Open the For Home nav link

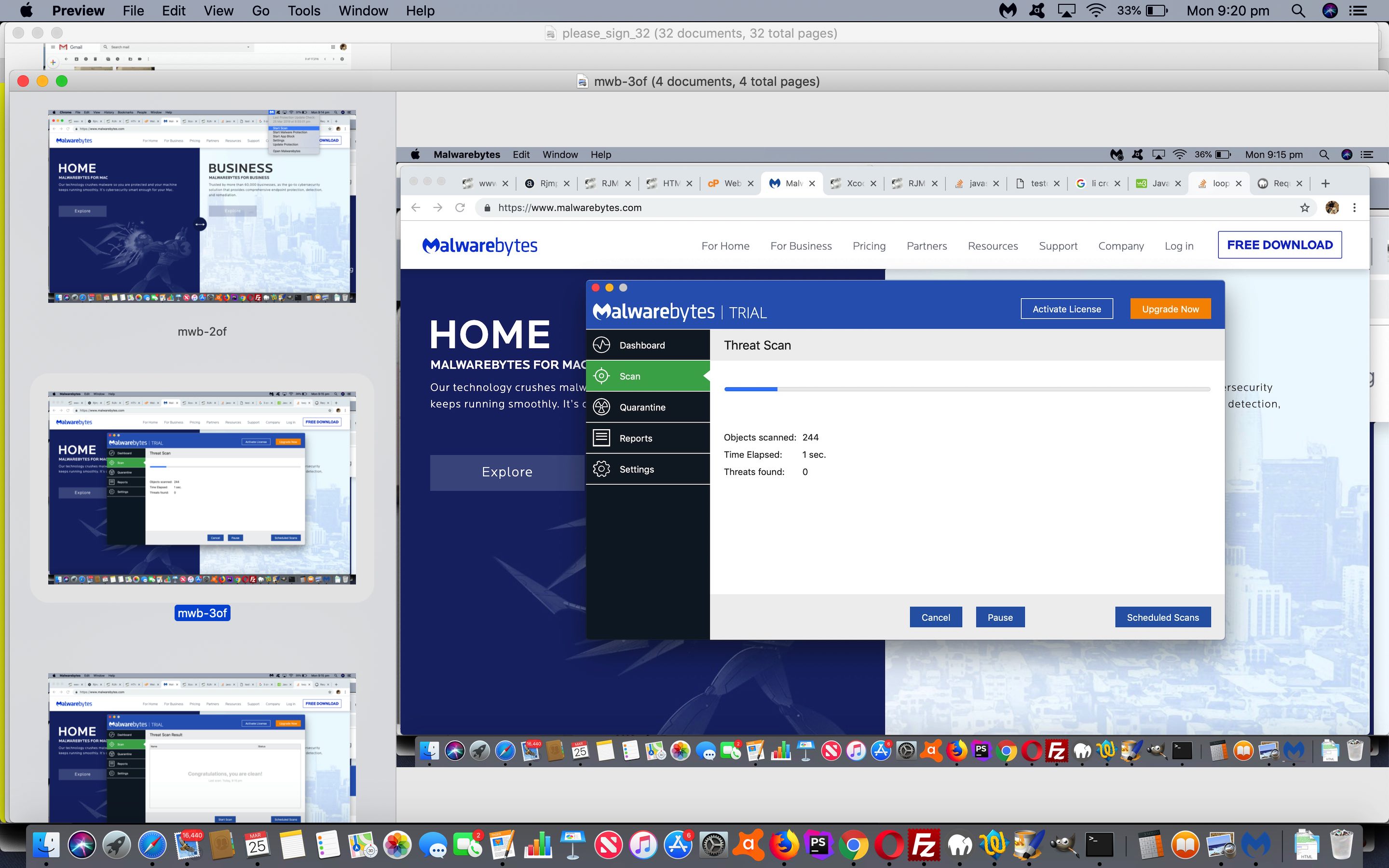pos(725,246)
